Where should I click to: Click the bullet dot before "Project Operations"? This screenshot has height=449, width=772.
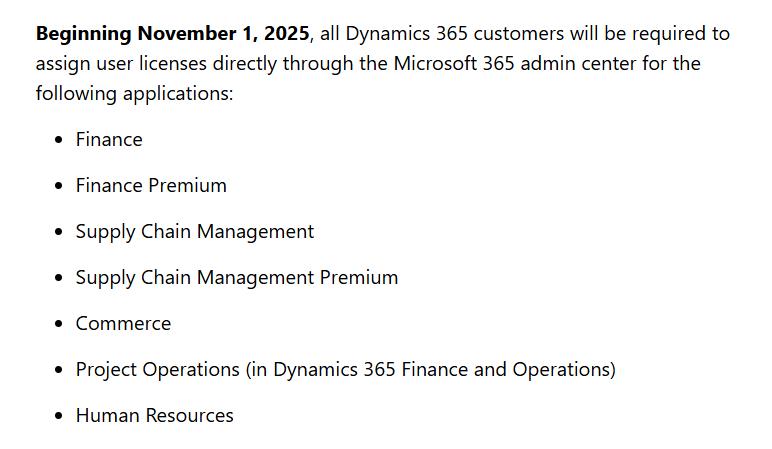tap(59, 370)
